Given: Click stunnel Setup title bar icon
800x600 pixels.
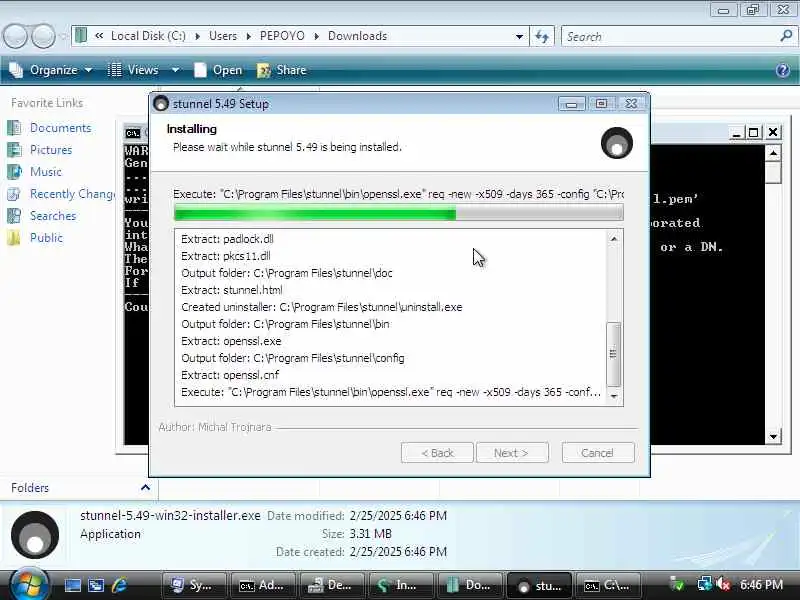Looking at the screenshot, I should coord(161,104).
